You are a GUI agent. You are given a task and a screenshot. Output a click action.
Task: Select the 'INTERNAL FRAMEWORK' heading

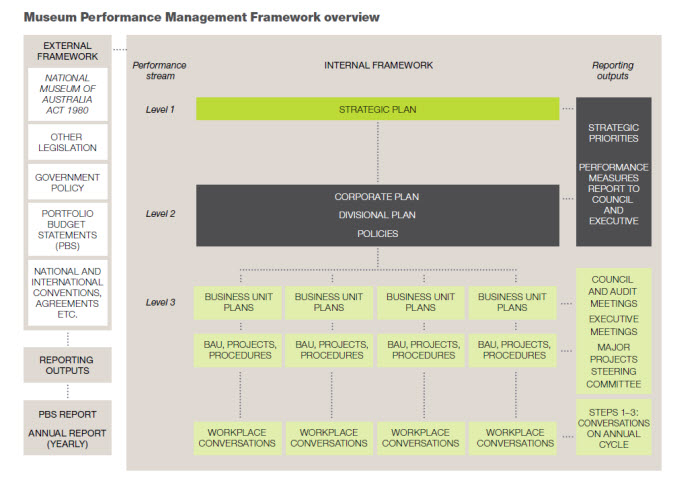pyautogui.click(x=378, y=65)
